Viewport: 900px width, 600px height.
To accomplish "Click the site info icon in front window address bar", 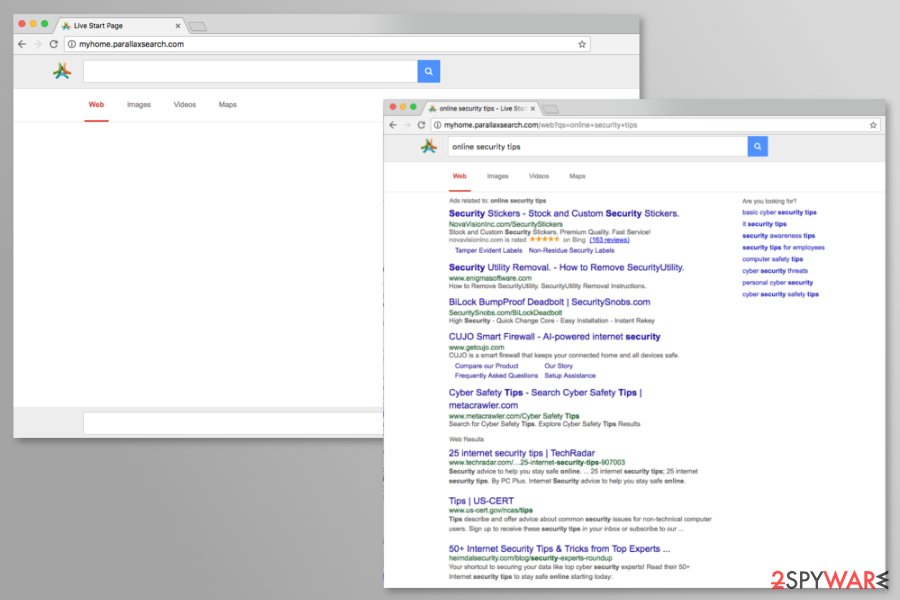I will click(437, 125).
